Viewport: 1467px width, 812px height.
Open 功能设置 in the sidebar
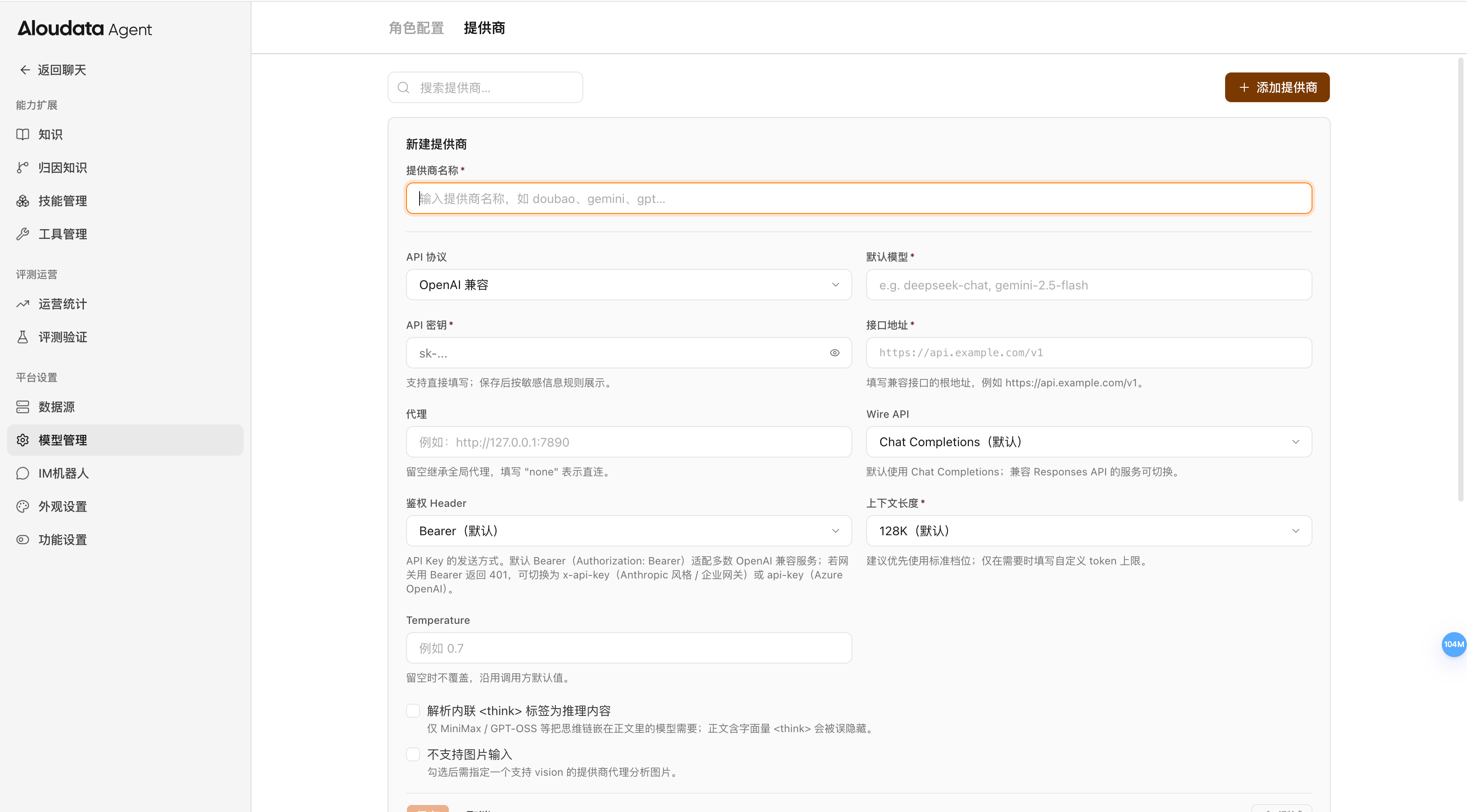[x=125, y=539]
